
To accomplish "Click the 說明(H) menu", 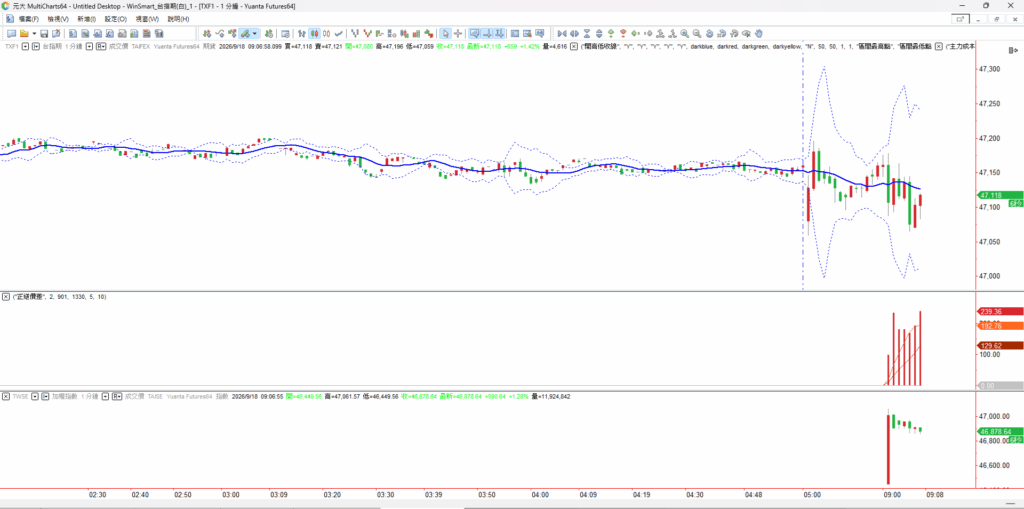I will click(x=178, y=19).
